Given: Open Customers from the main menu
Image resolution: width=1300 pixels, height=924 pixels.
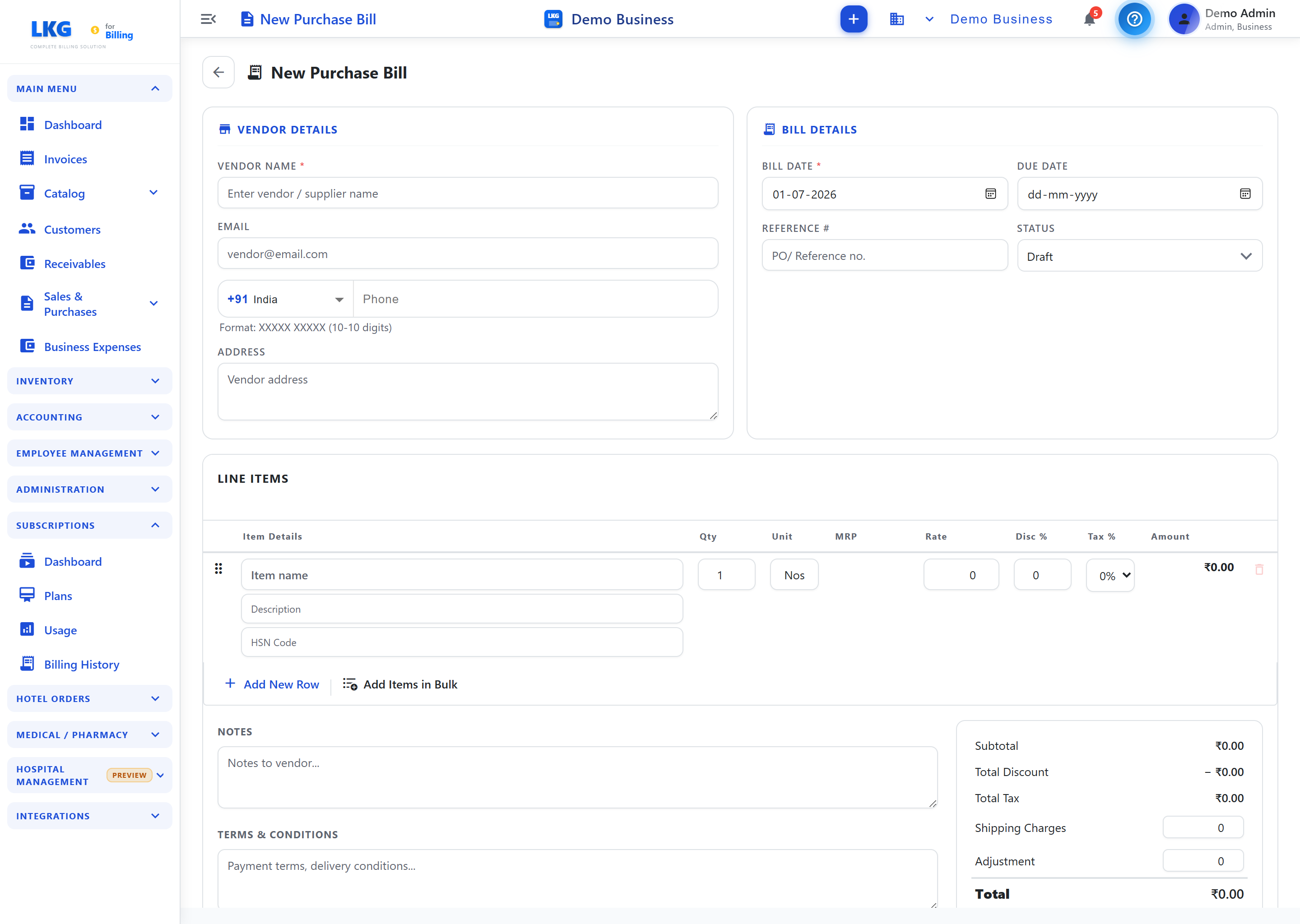Looking at the screenshot, I should coord(72,230).
